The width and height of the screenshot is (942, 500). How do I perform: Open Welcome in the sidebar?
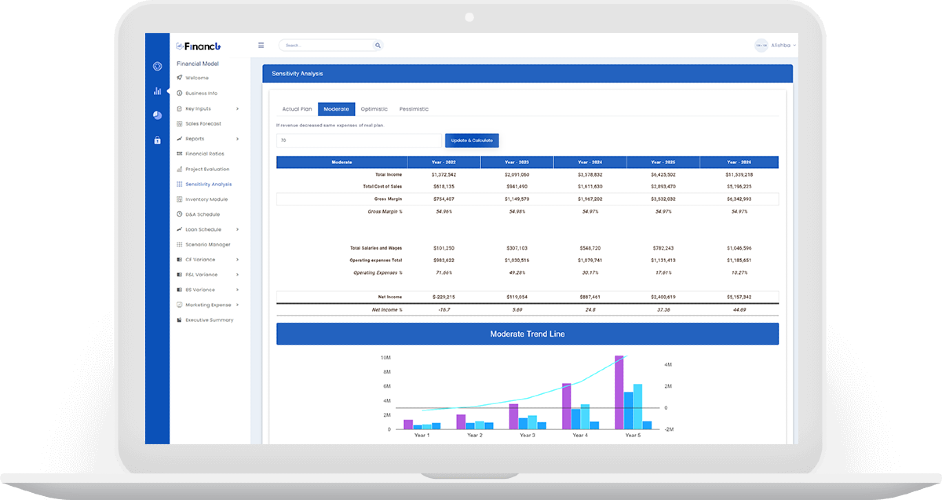(x=197, y=78)
